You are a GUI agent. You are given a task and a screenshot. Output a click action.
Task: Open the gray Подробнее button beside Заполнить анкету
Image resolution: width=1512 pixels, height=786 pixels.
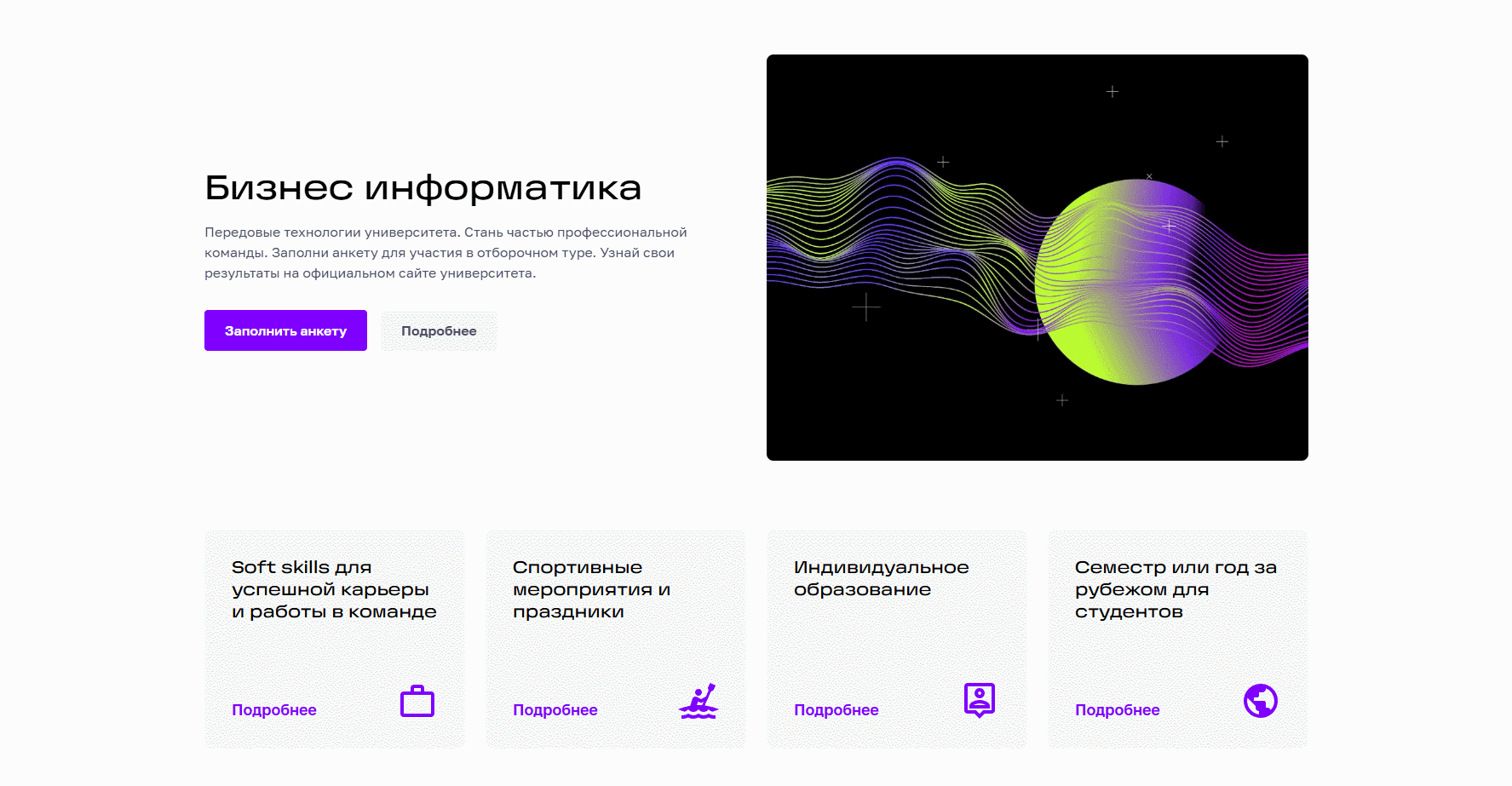[x=439, y=330]
